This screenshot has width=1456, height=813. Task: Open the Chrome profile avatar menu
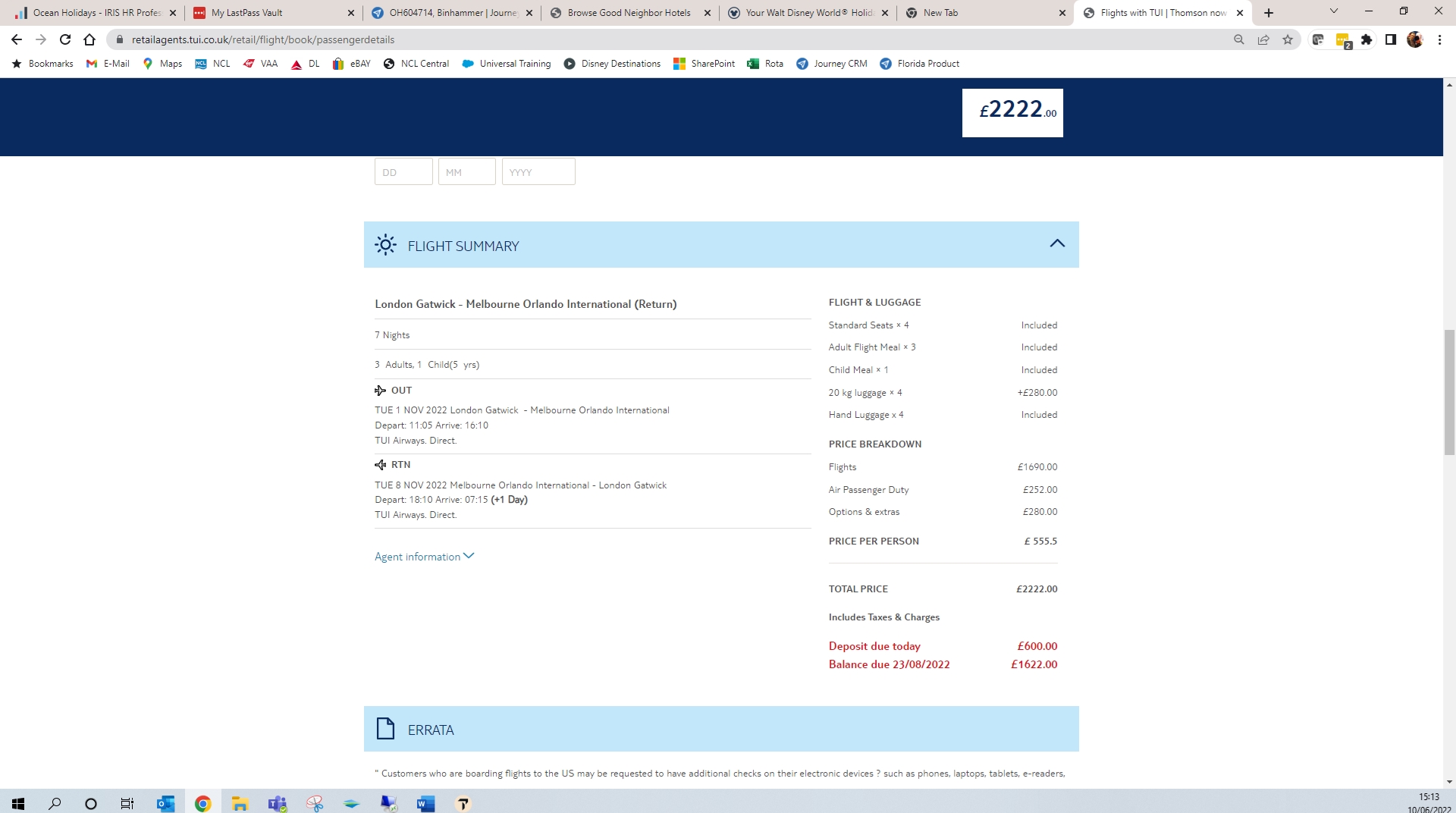coord(1415,39)
